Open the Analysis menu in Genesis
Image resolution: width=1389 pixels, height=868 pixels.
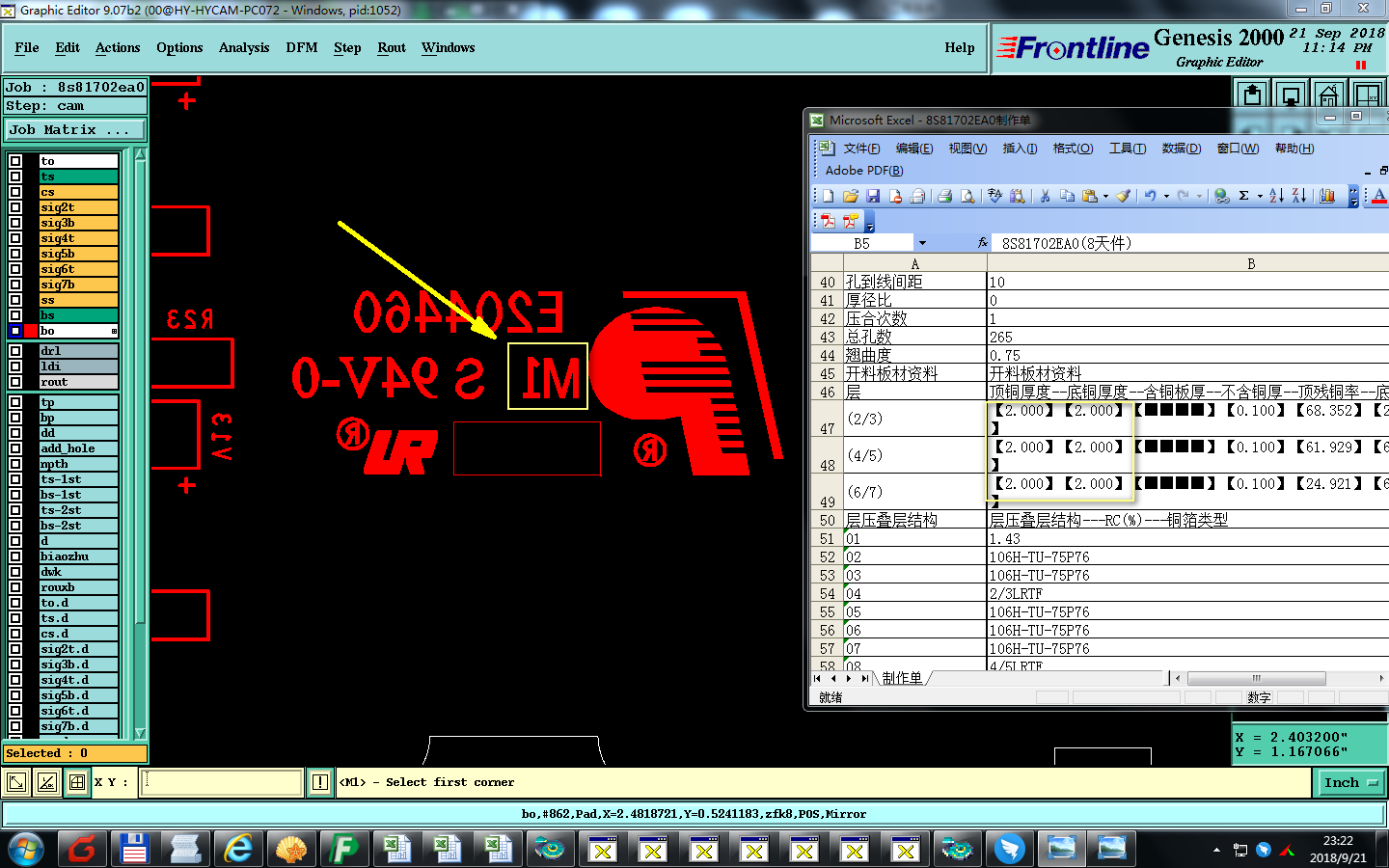point(244,47)
